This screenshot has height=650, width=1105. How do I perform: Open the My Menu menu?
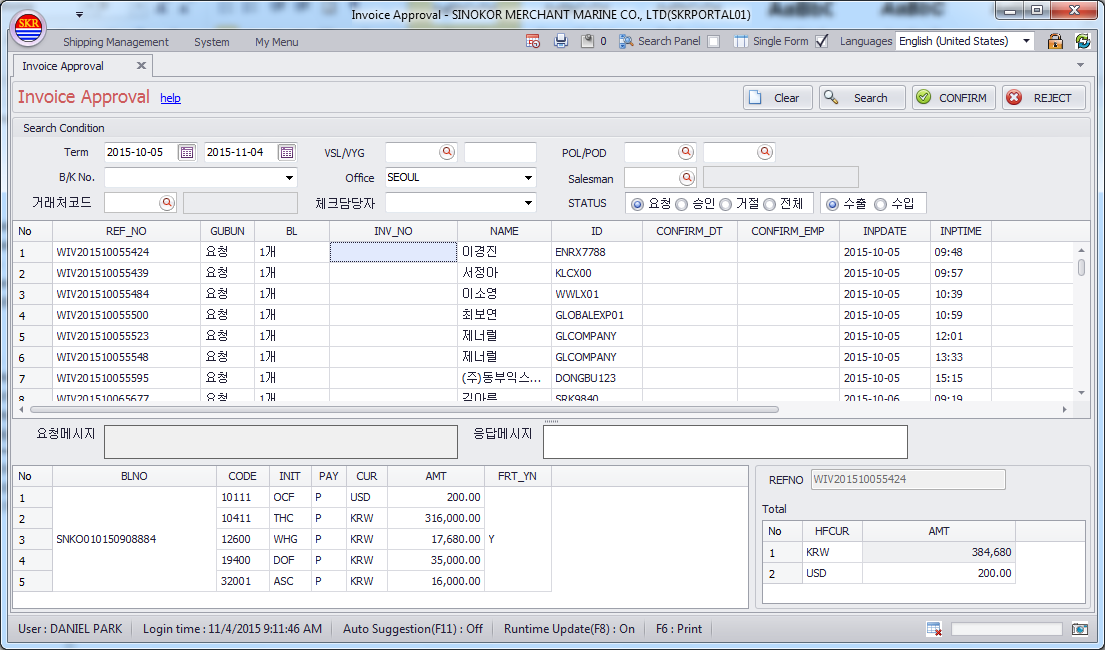click(x=276, y=42)
